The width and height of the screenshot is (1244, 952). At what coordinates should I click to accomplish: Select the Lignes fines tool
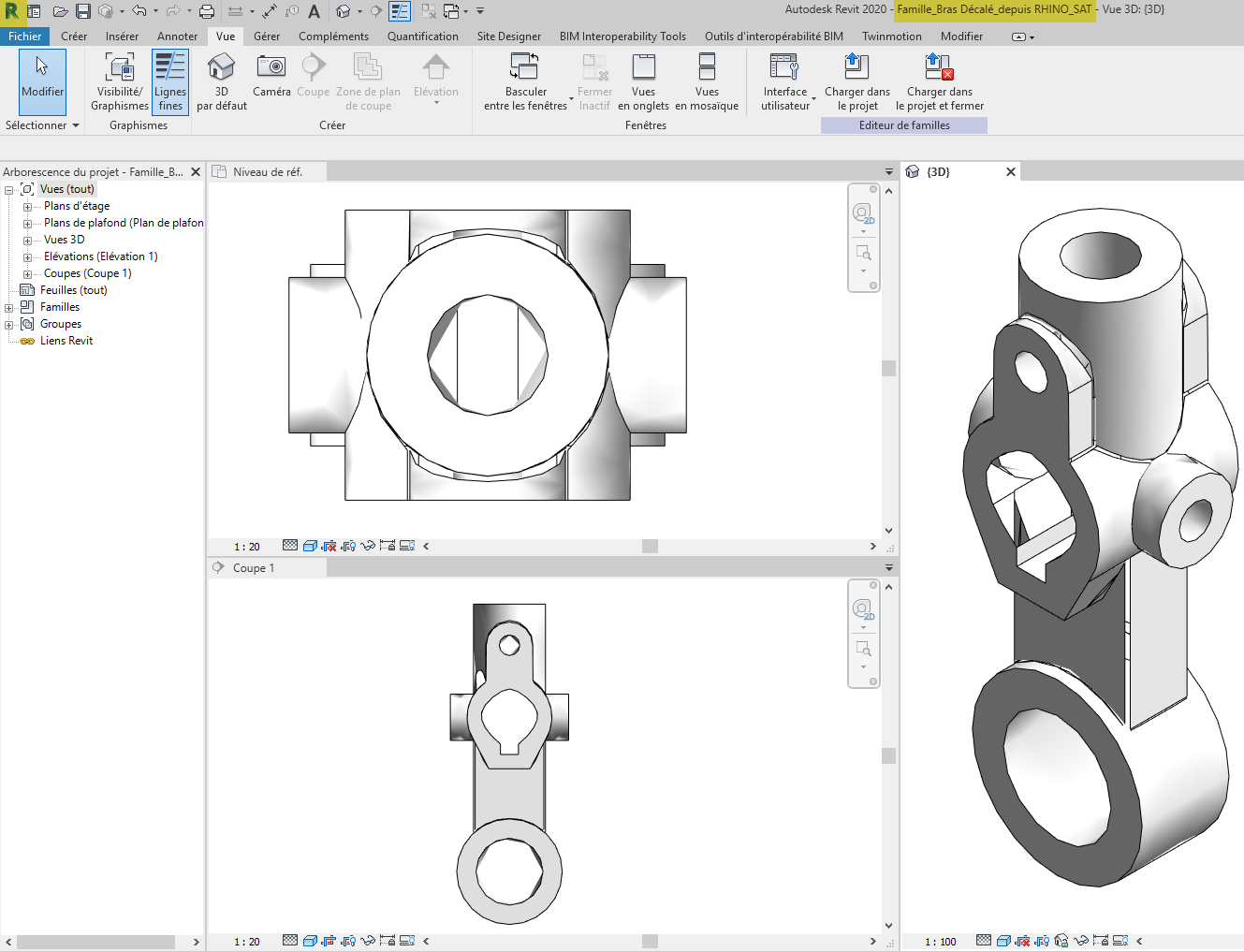coord(169,81)
